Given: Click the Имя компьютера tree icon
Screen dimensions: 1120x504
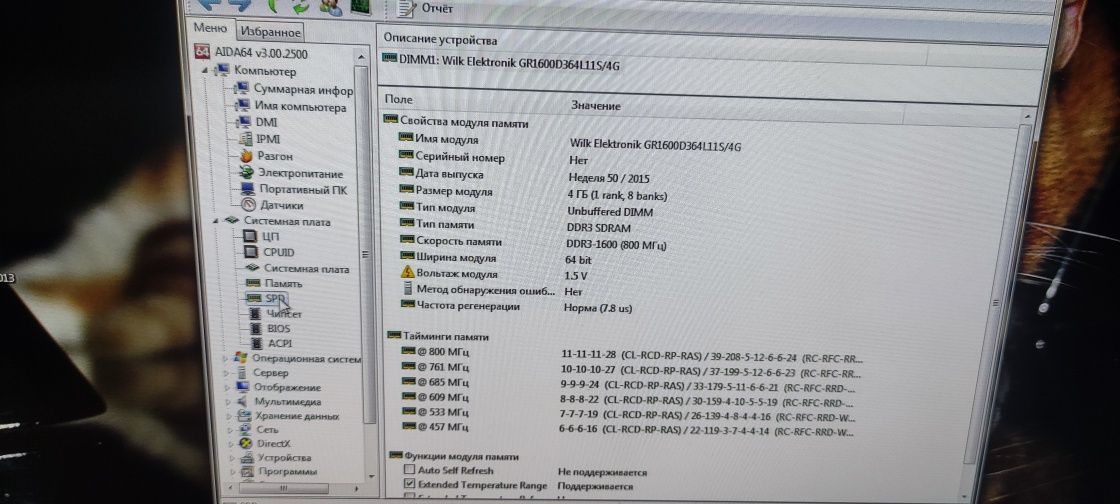Looking at the screenshot, I should point(244,106).
